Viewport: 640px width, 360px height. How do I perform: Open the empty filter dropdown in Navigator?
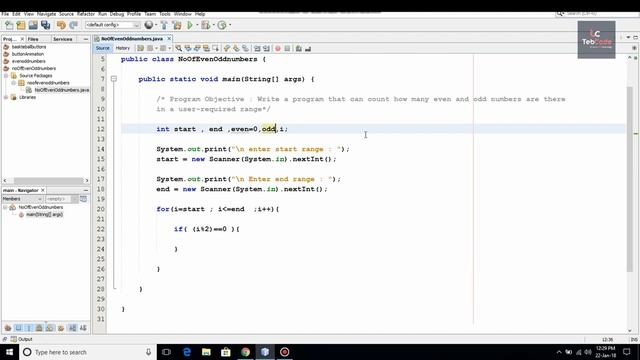(61, 199)
